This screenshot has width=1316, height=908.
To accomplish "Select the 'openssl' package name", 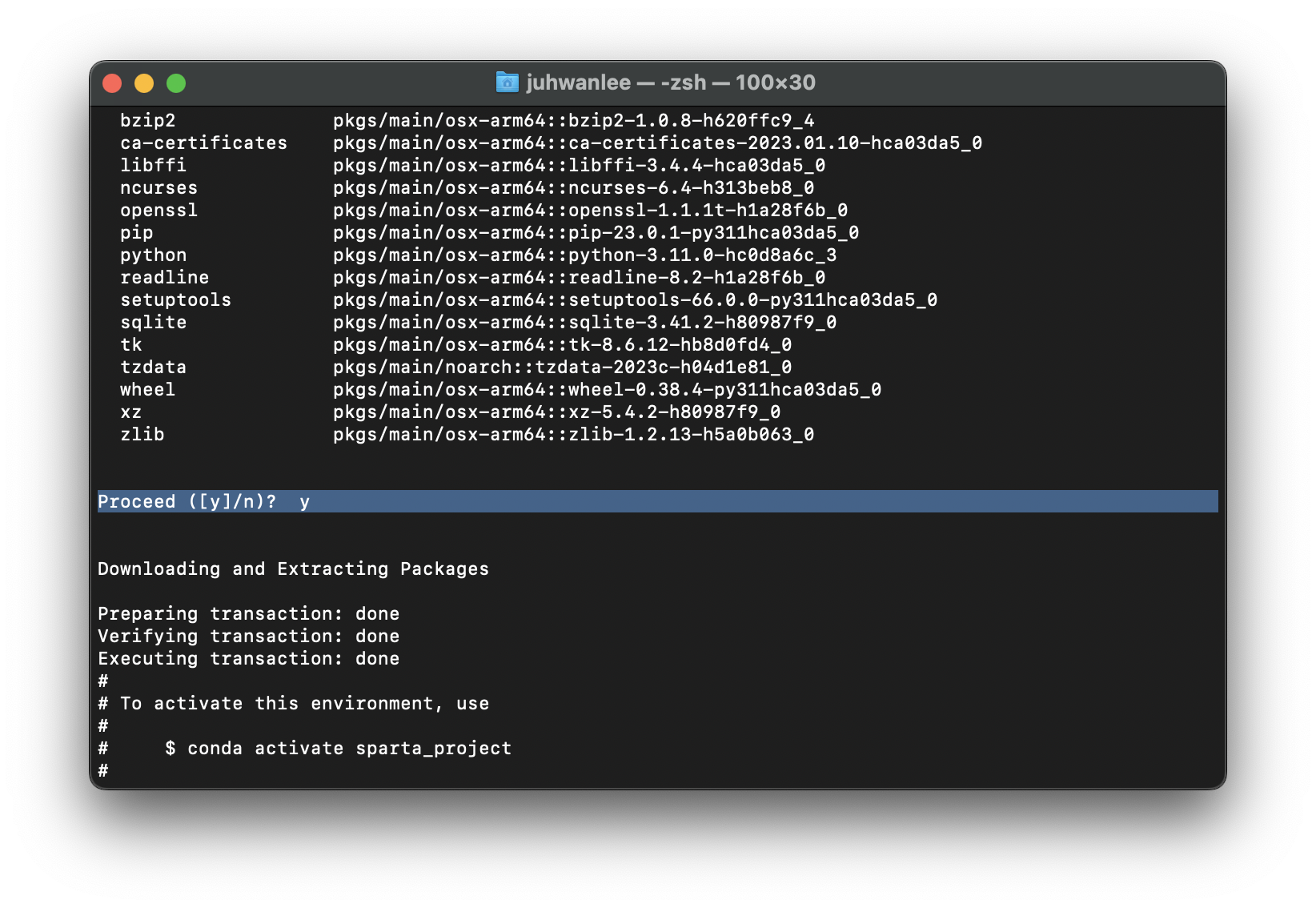I will coord(159,211).
